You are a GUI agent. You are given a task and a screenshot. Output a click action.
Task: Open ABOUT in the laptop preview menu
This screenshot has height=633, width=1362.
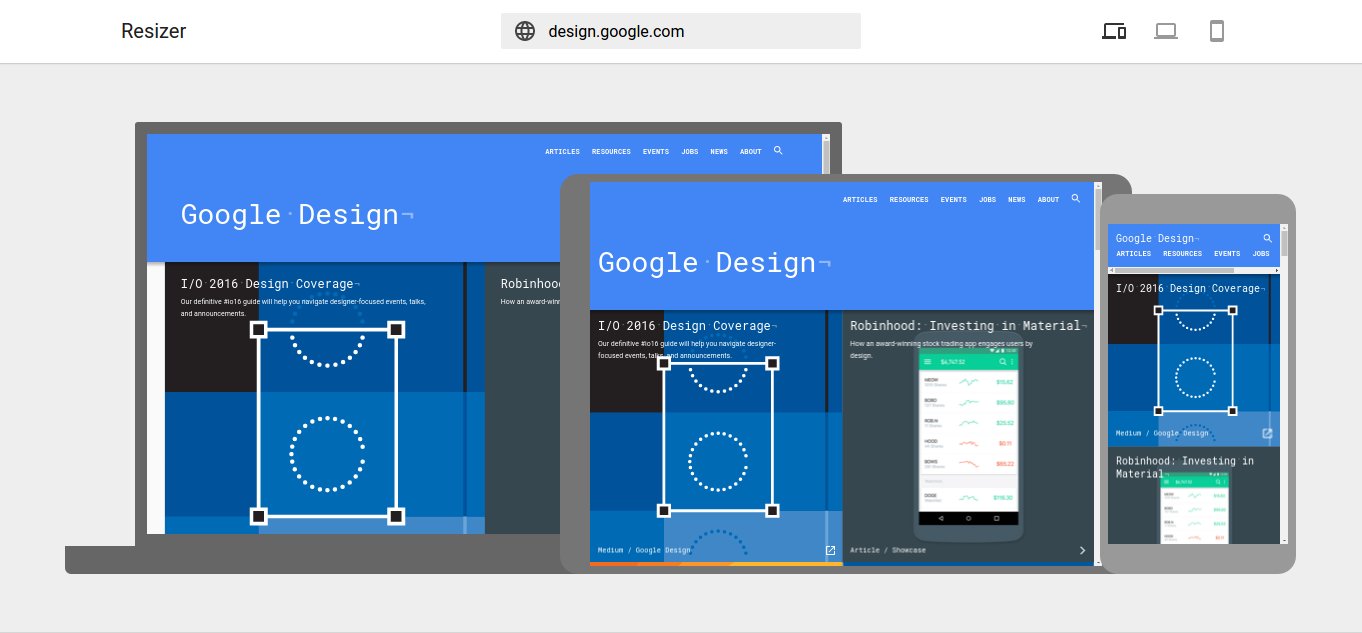(x=750, y=152)
